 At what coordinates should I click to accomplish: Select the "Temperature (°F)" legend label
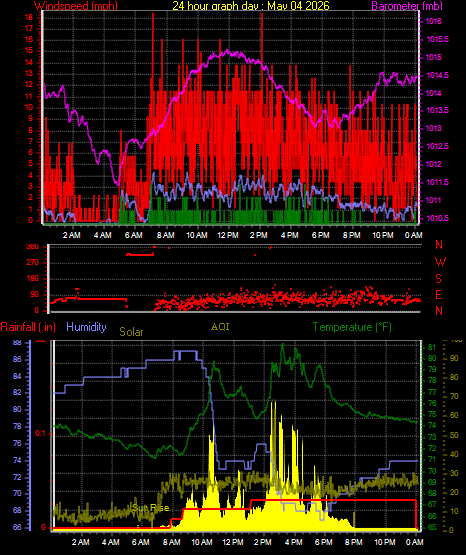352,327
